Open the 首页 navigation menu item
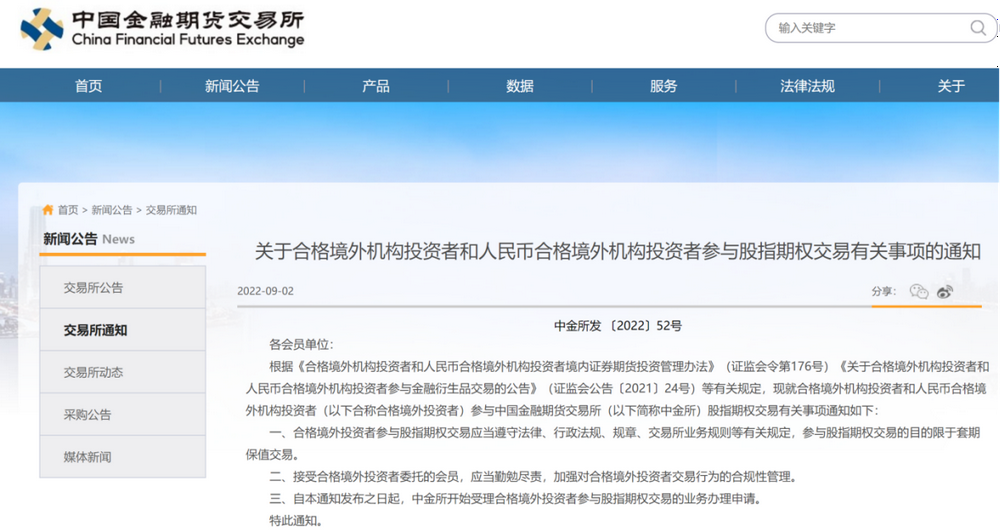 click(88, 86)
